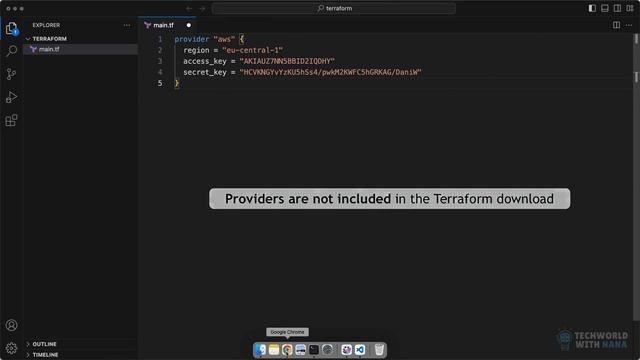The image size is (640, 360).
Task: Open the Source Control view
Action: [x=11, y=74]
